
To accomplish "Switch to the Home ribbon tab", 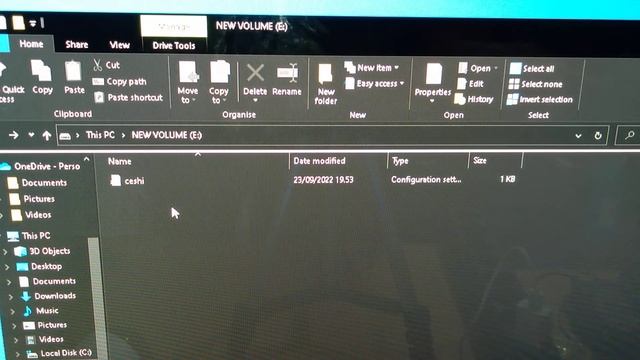I will point(31,44).
